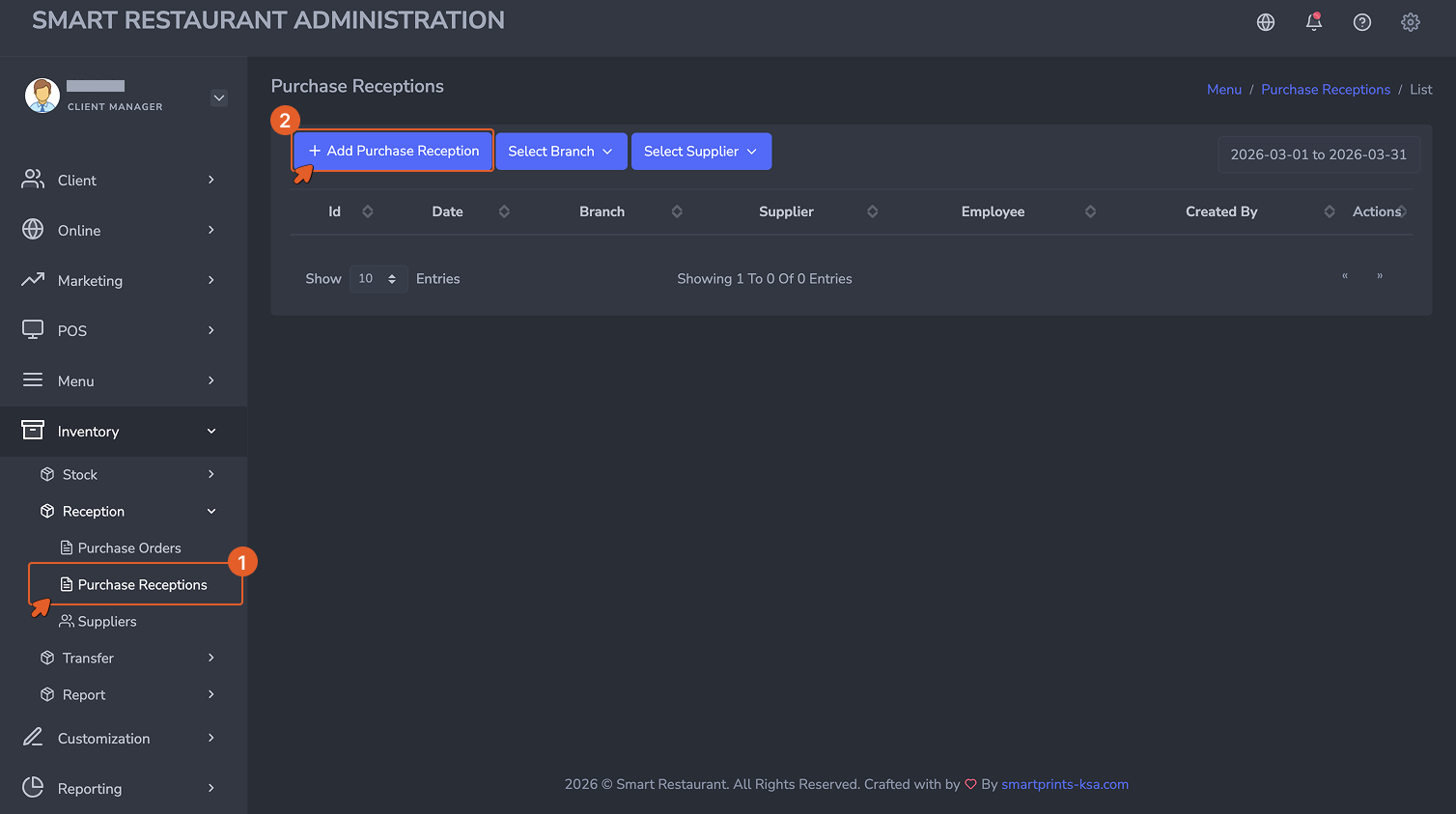1456x814 pixels.
Task: Open the Select Branch dropdown
Action: point(561,151)
